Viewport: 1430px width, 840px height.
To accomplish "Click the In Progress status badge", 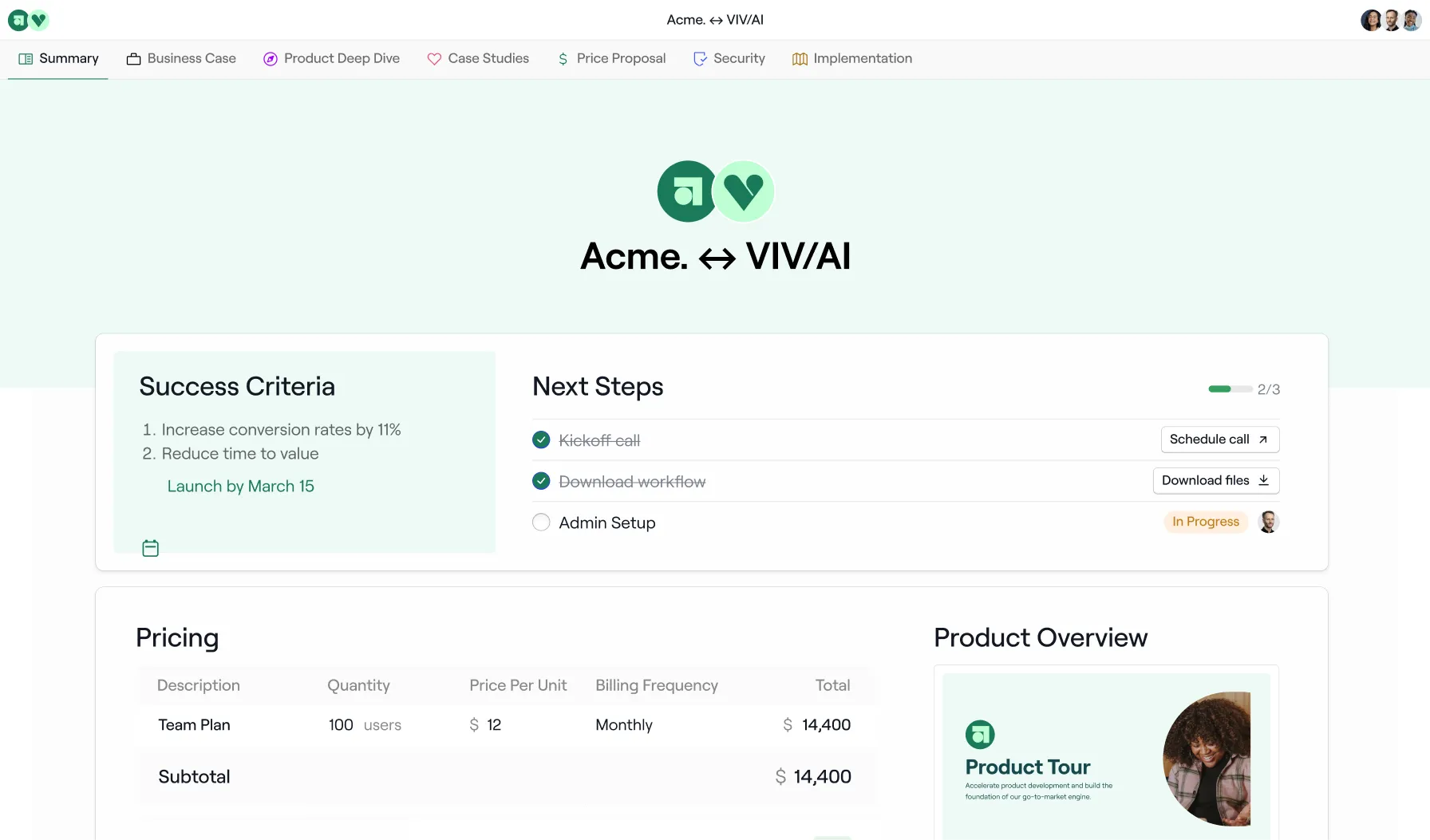I will pos(1205,522).
